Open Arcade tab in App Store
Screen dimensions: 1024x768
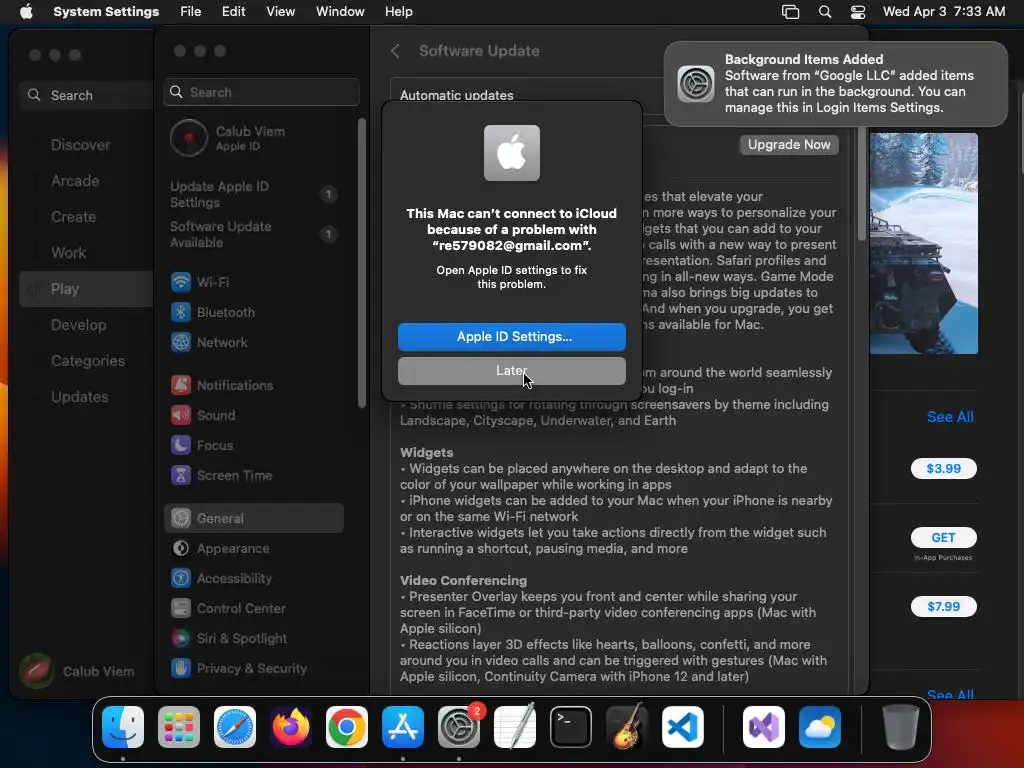(x=86, y=181)
